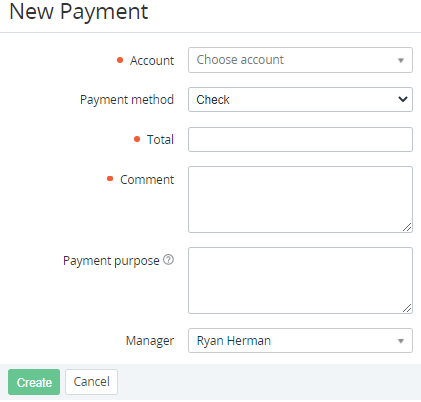Click the Account field label
Viewport: 421px width, 402px height.
(x=152, y=61)
